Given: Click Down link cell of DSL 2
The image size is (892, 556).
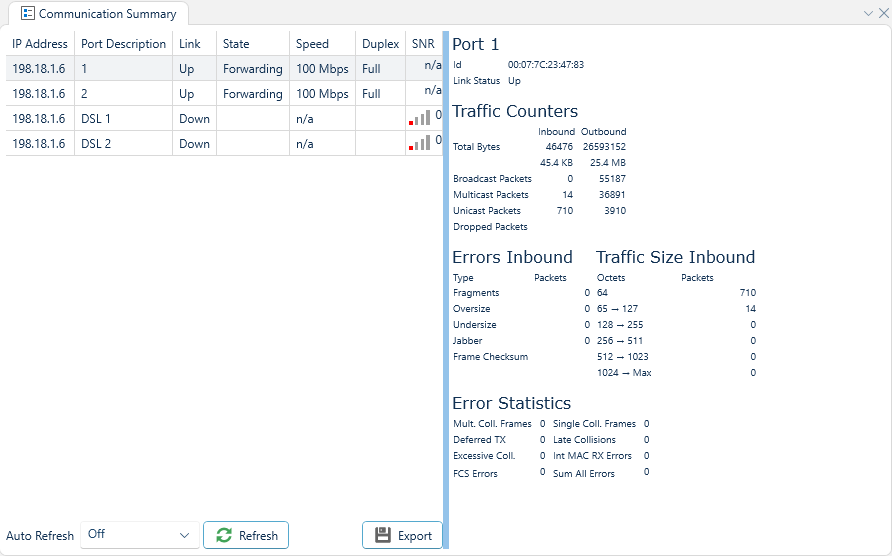Looking at the screenshot, I should coord(194,143).
